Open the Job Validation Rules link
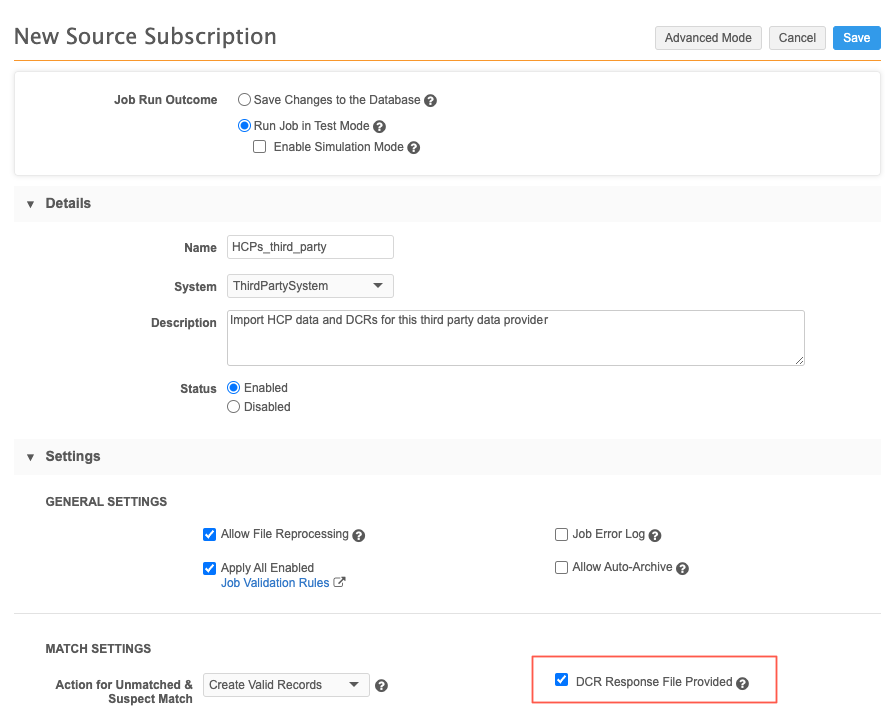 pyautogui.click(x=275, y=583)
